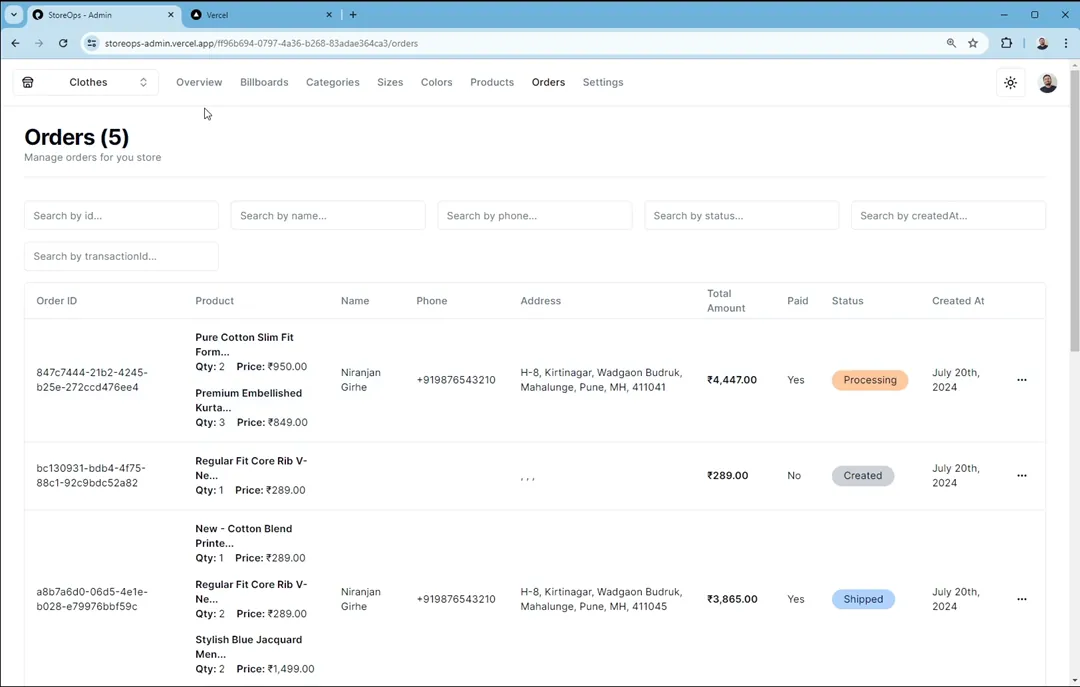This screenshot has height=687, width=1080.
Task: Select the StoreOps - Admin browser tab
Action: pos(103,14)
